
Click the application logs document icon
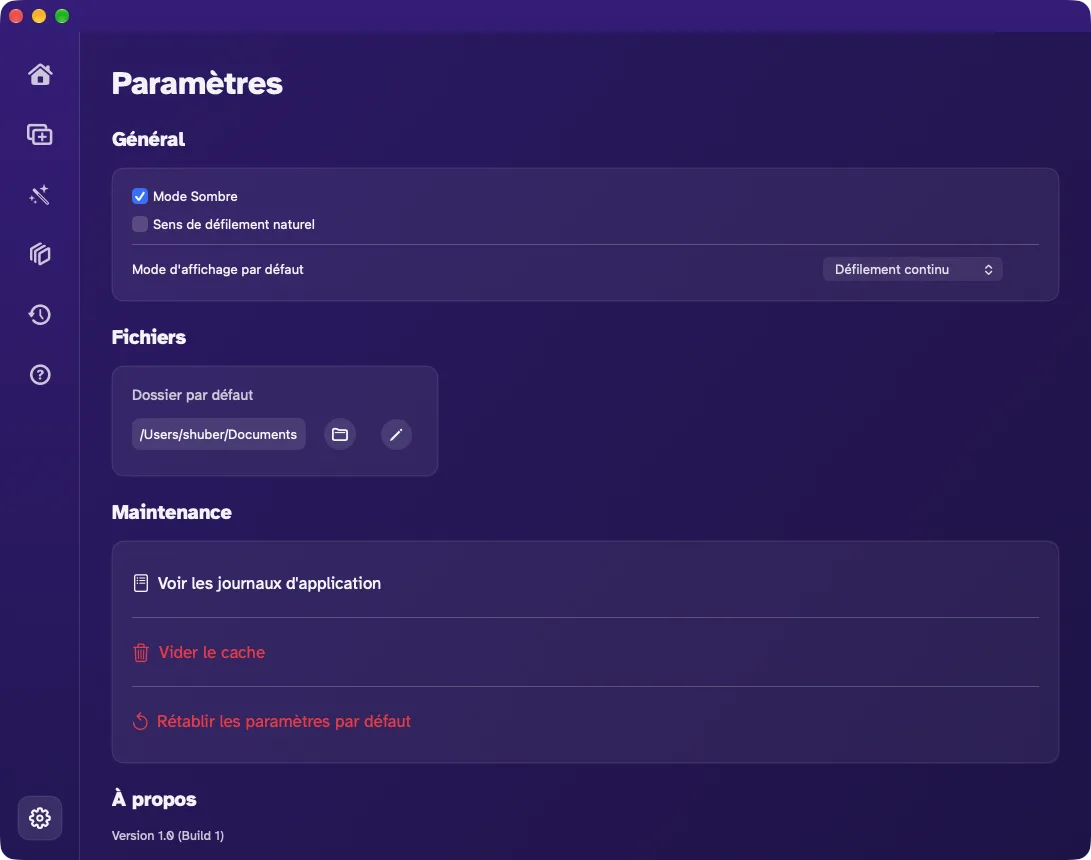[141, 583]
